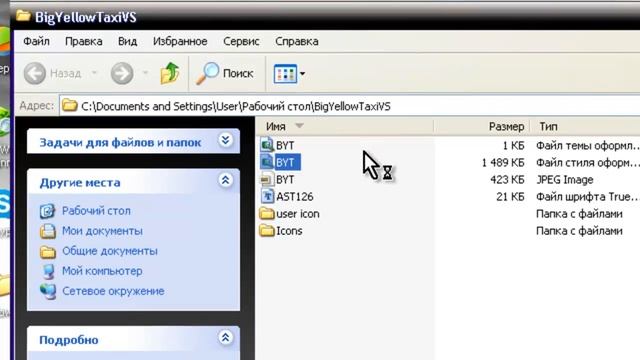Select the AST126 font file icon
640x360 pixels.
[267, 196]
